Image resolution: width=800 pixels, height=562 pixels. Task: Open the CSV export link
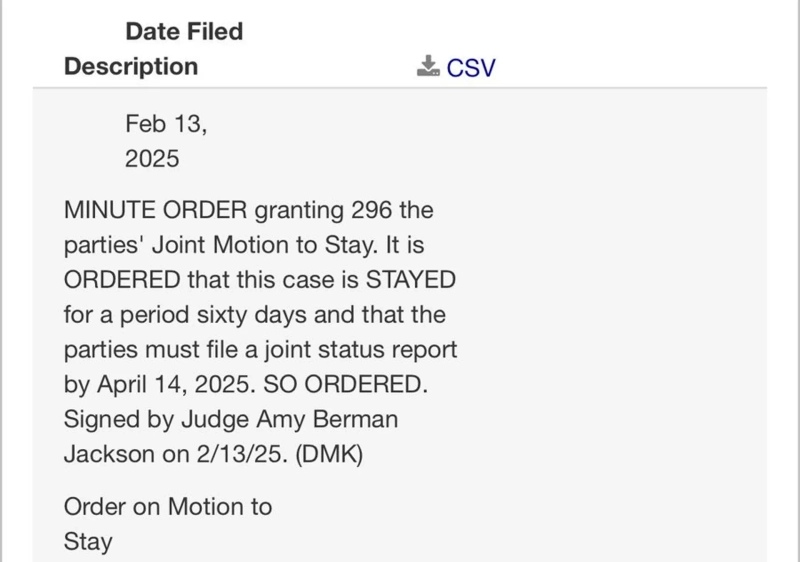point(471,67)
